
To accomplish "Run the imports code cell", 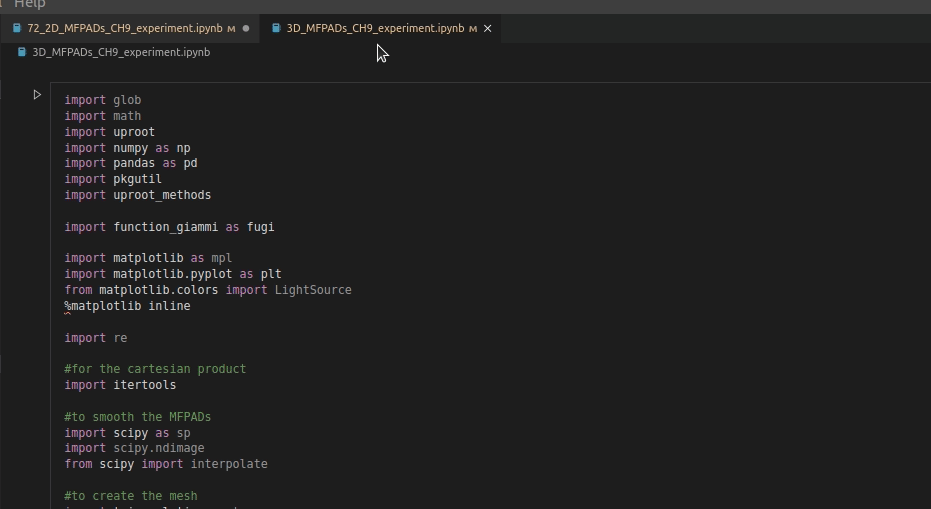I will click(37, 94).
